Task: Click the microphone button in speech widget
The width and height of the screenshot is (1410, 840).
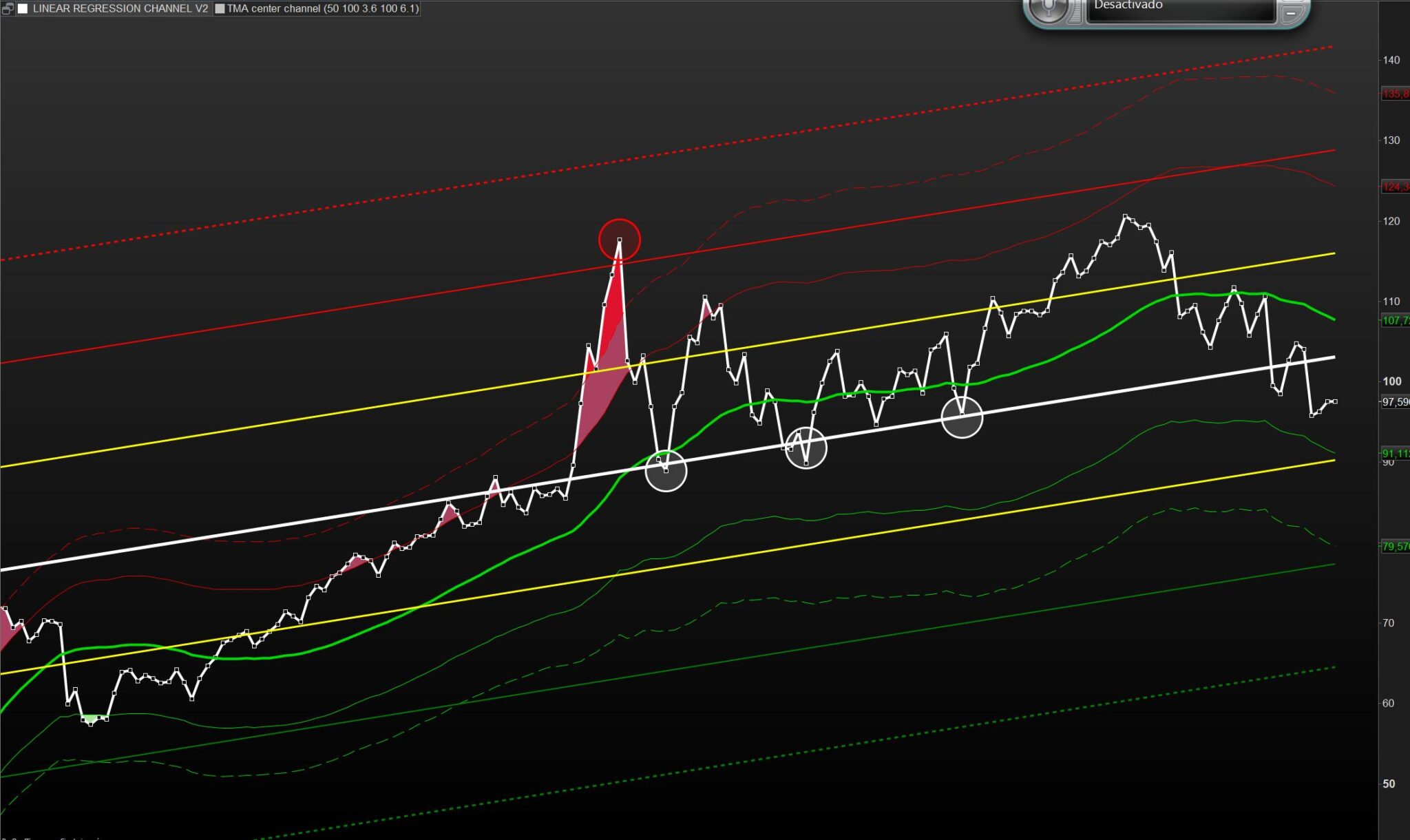Action: (1048, 8)
